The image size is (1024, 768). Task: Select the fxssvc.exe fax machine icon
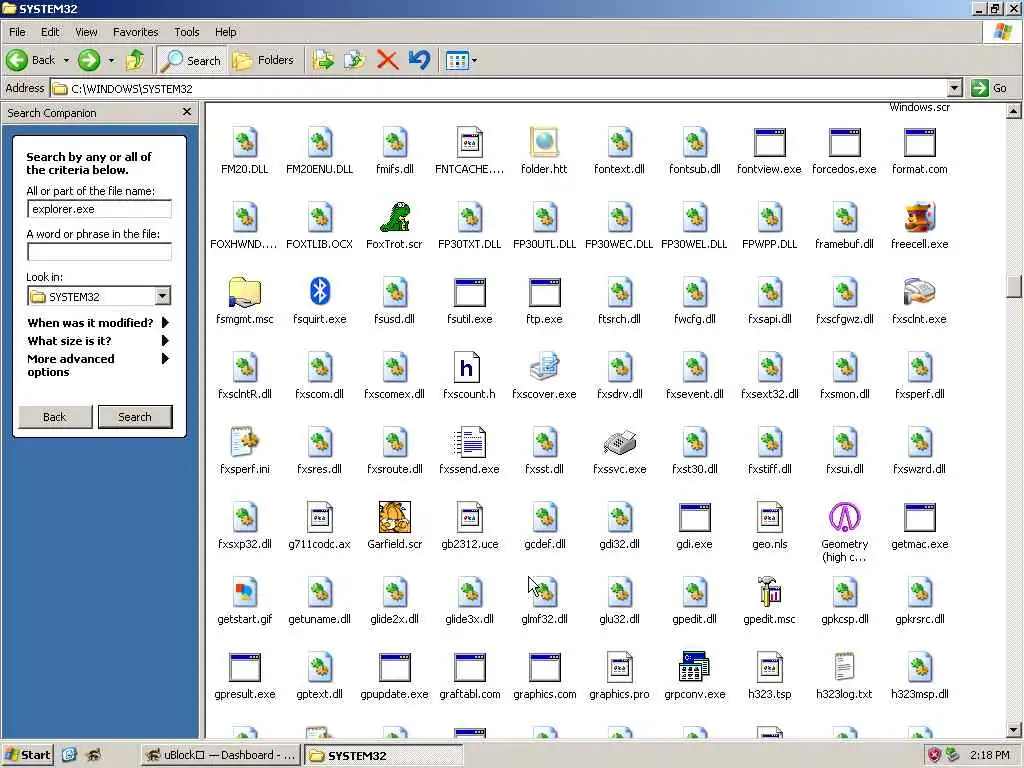[619, 442]
